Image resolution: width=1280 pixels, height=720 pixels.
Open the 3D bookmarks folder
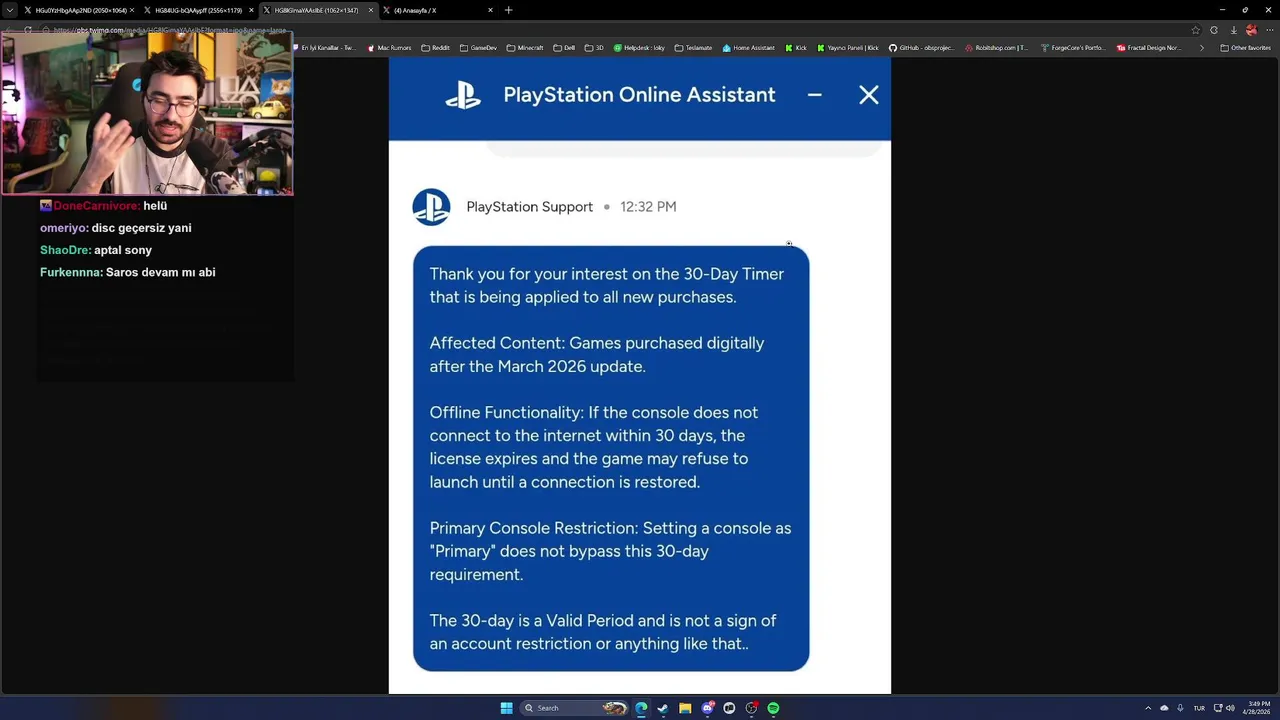pos(595,48)
